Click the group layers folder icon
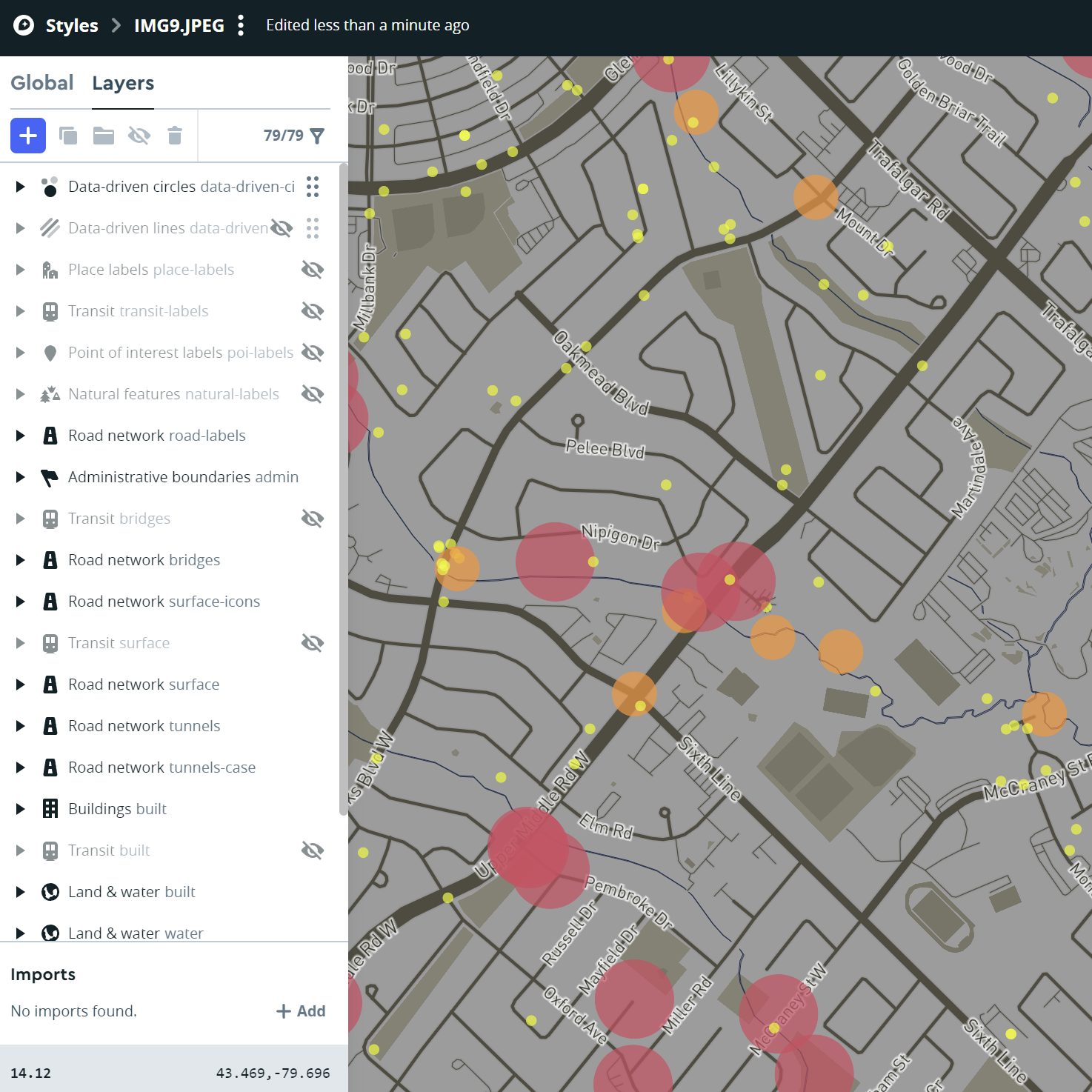 104,136
